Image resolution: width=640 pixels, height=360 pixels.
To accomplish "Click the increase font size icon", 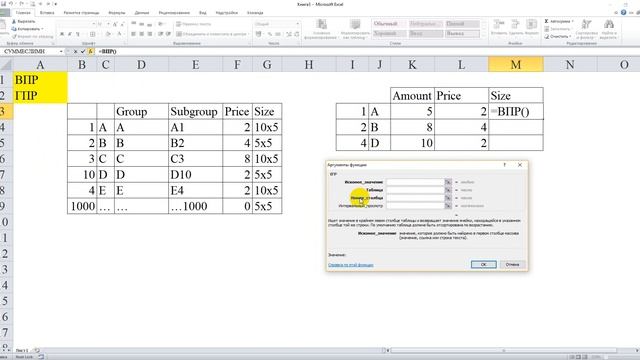I will tap(115, 24).
